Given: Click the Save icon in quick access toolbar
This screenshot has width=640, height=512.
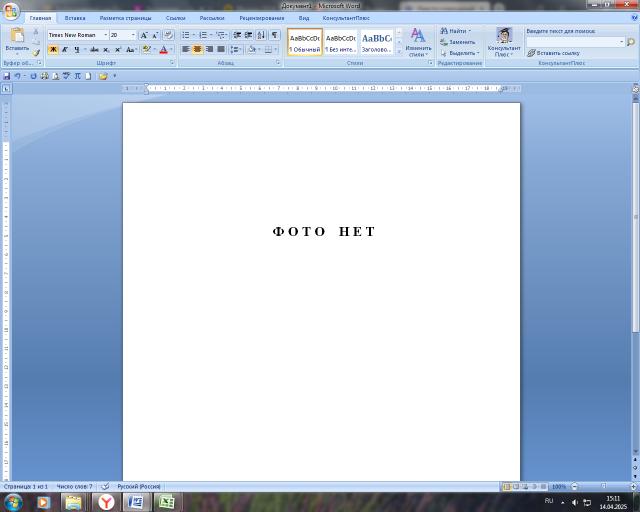Looking at the screenshot, I should (x=7, y=76).
